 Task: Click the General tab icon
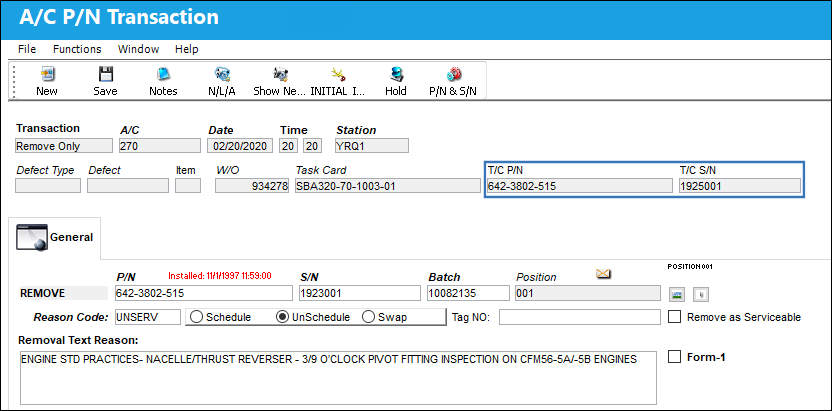pos(32,237)
